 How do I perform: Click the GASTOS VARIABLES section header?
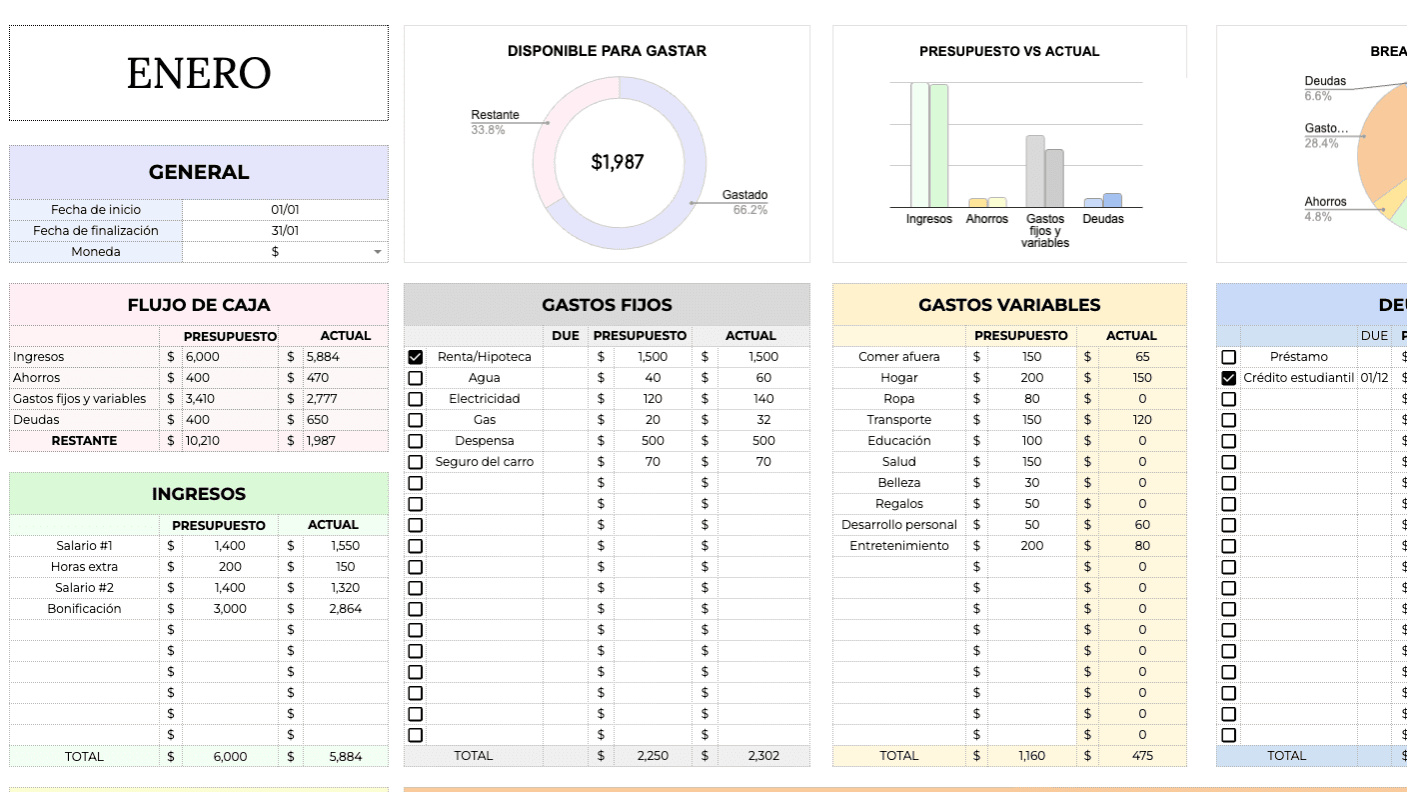[x=1010, y=305]
